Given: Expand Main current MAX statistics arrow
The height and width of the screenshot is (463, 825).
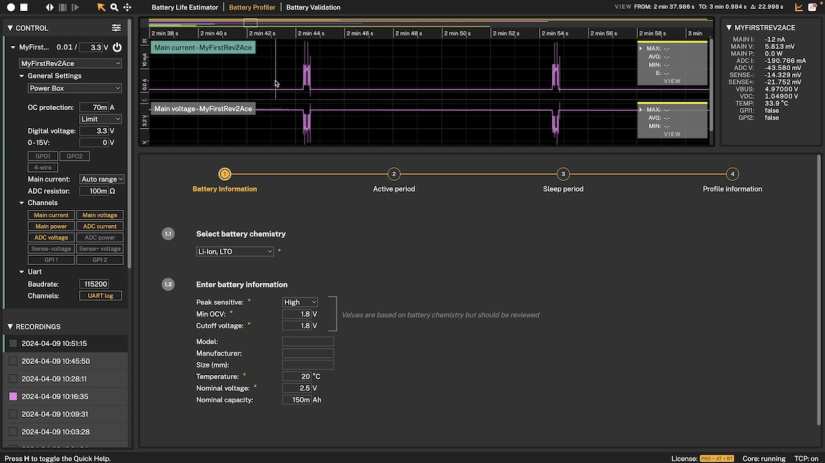Looking at the screenshot, I should 641,48.
